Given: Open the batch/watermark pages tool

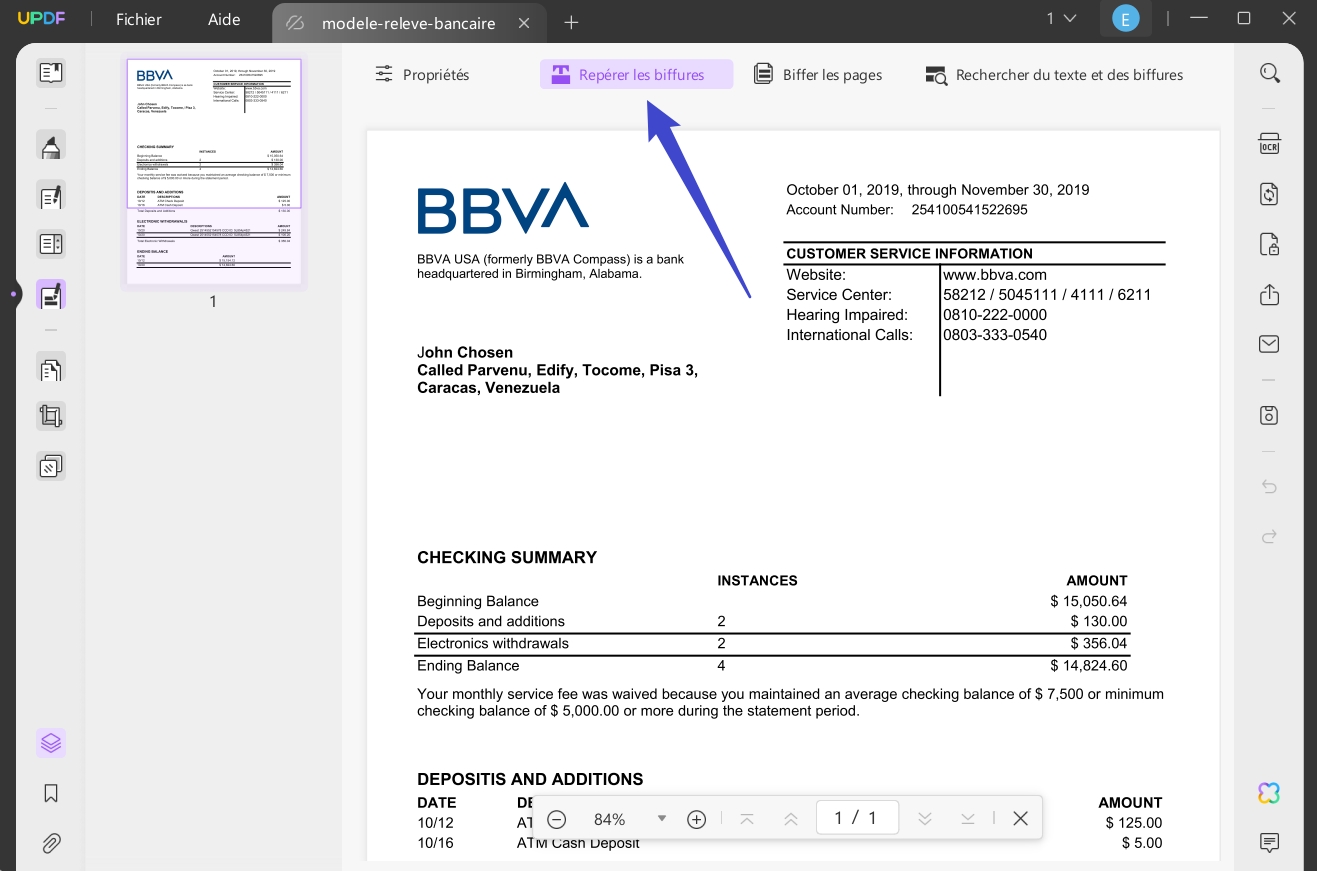Looking at the screenshot, I should (x=51, y=466).
